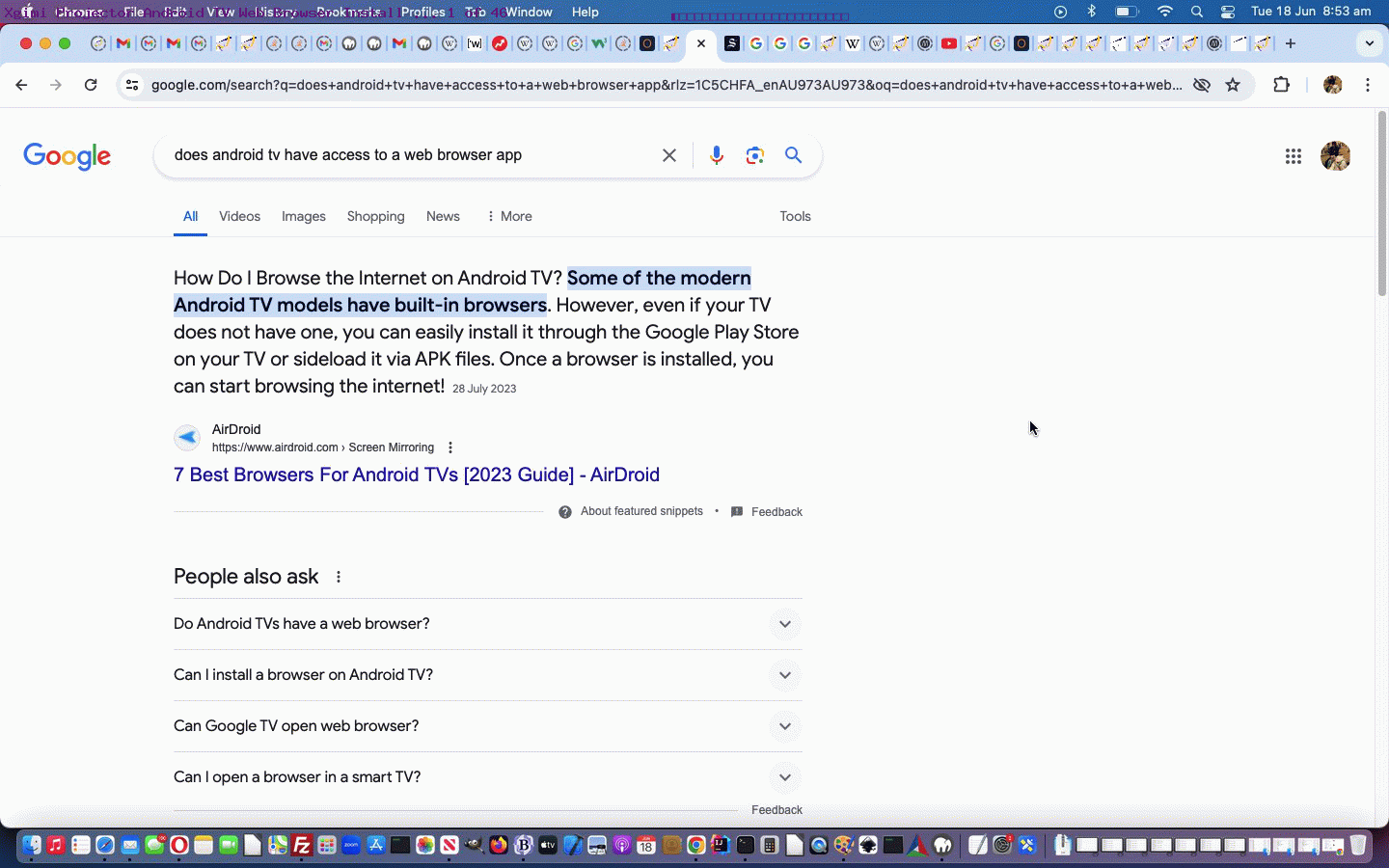Expand 'Can I install a browser on Android TV?'

coord(488,675)
